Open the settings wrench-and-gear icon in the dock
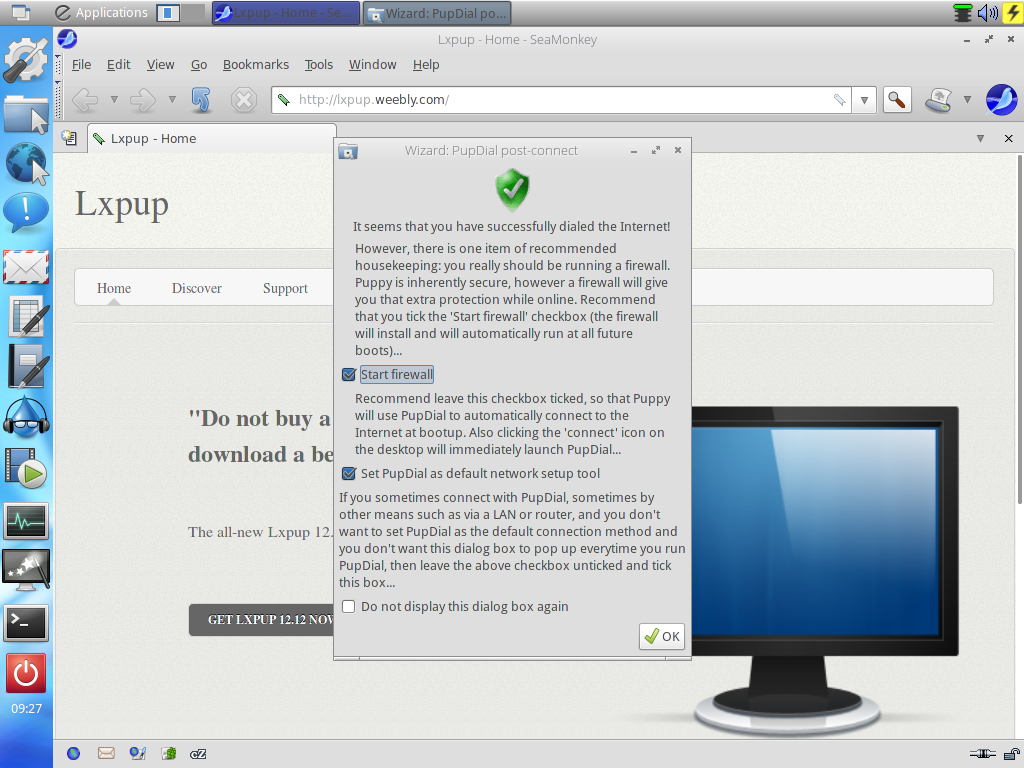Viewport: 1024px width, 768px height. (x=26, y=59)
